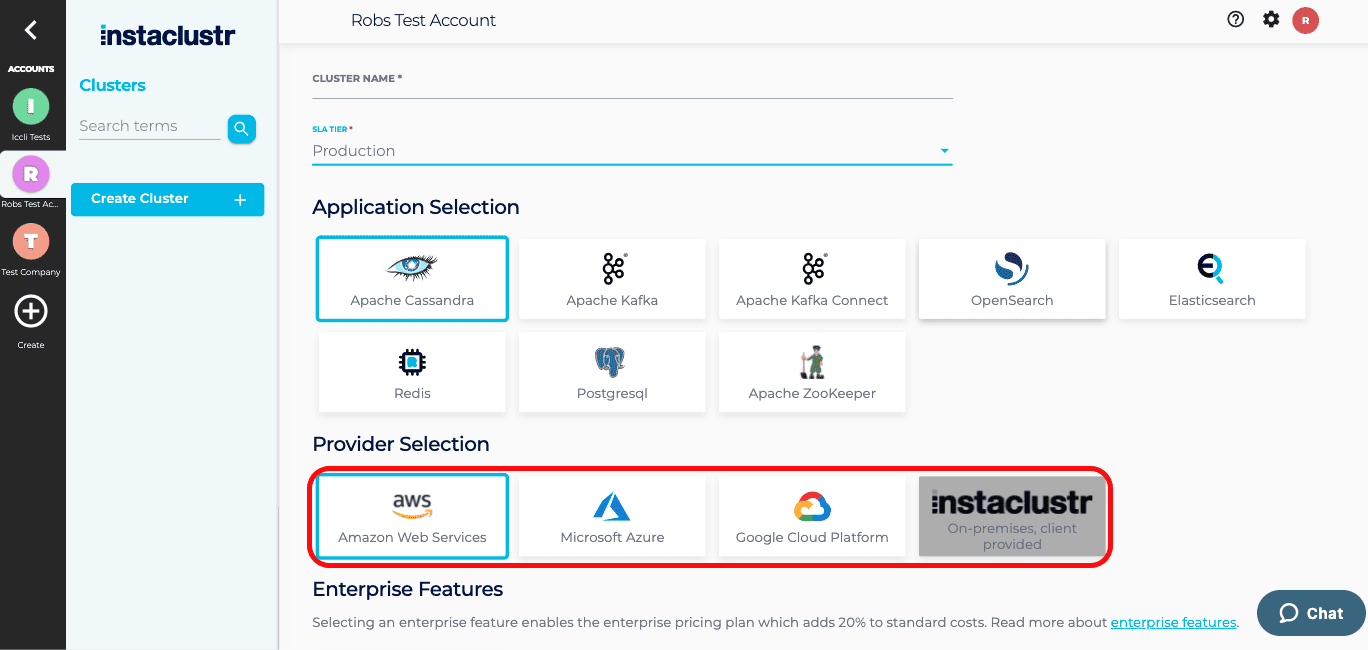Click the search magnifier icon
This screenshot has width=1368, height=650.
click(241, 129)
